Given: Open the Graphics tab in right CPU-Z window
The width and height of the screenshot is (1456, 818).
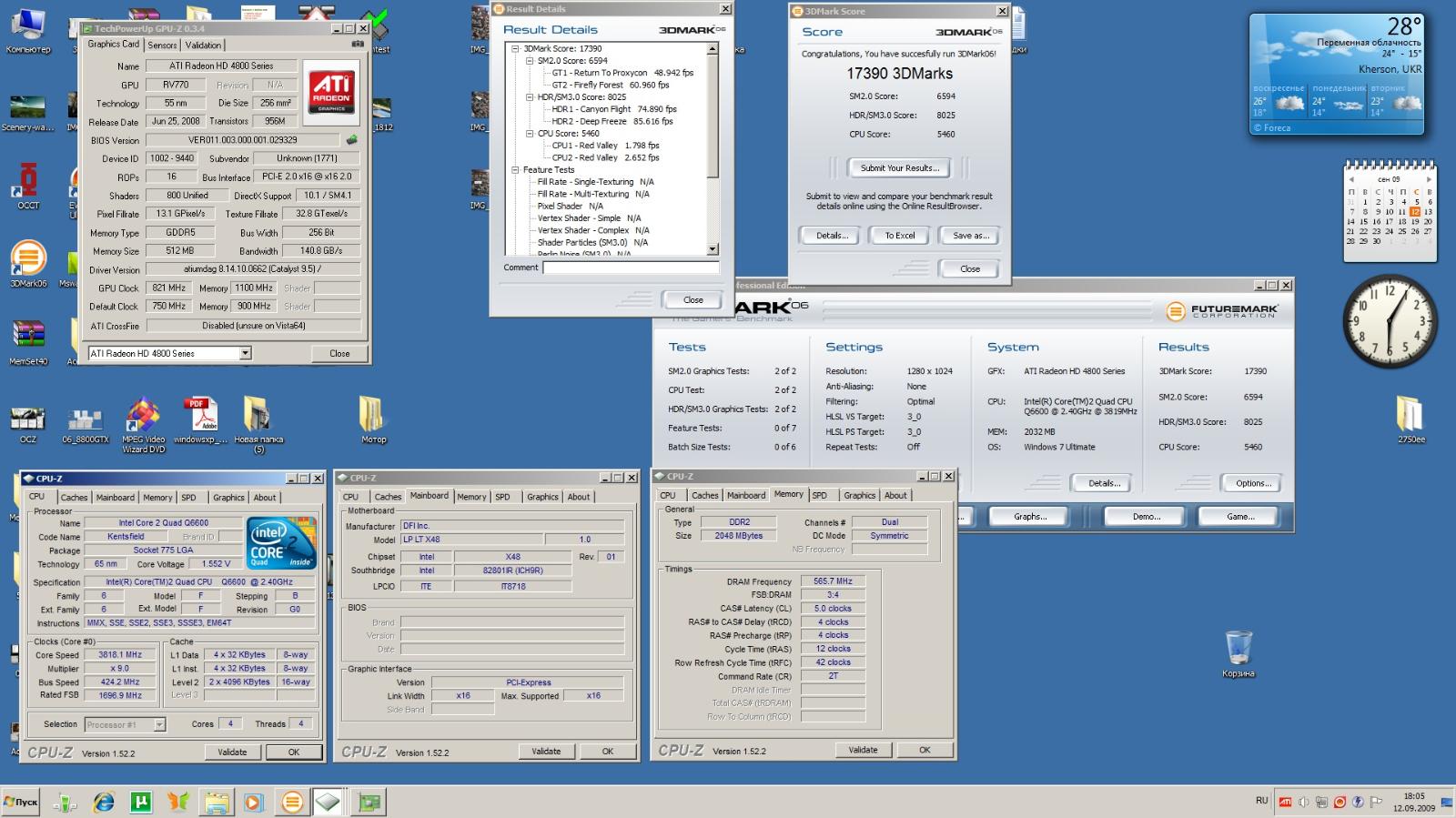Looking at the screenshot, I should (859, 495).
